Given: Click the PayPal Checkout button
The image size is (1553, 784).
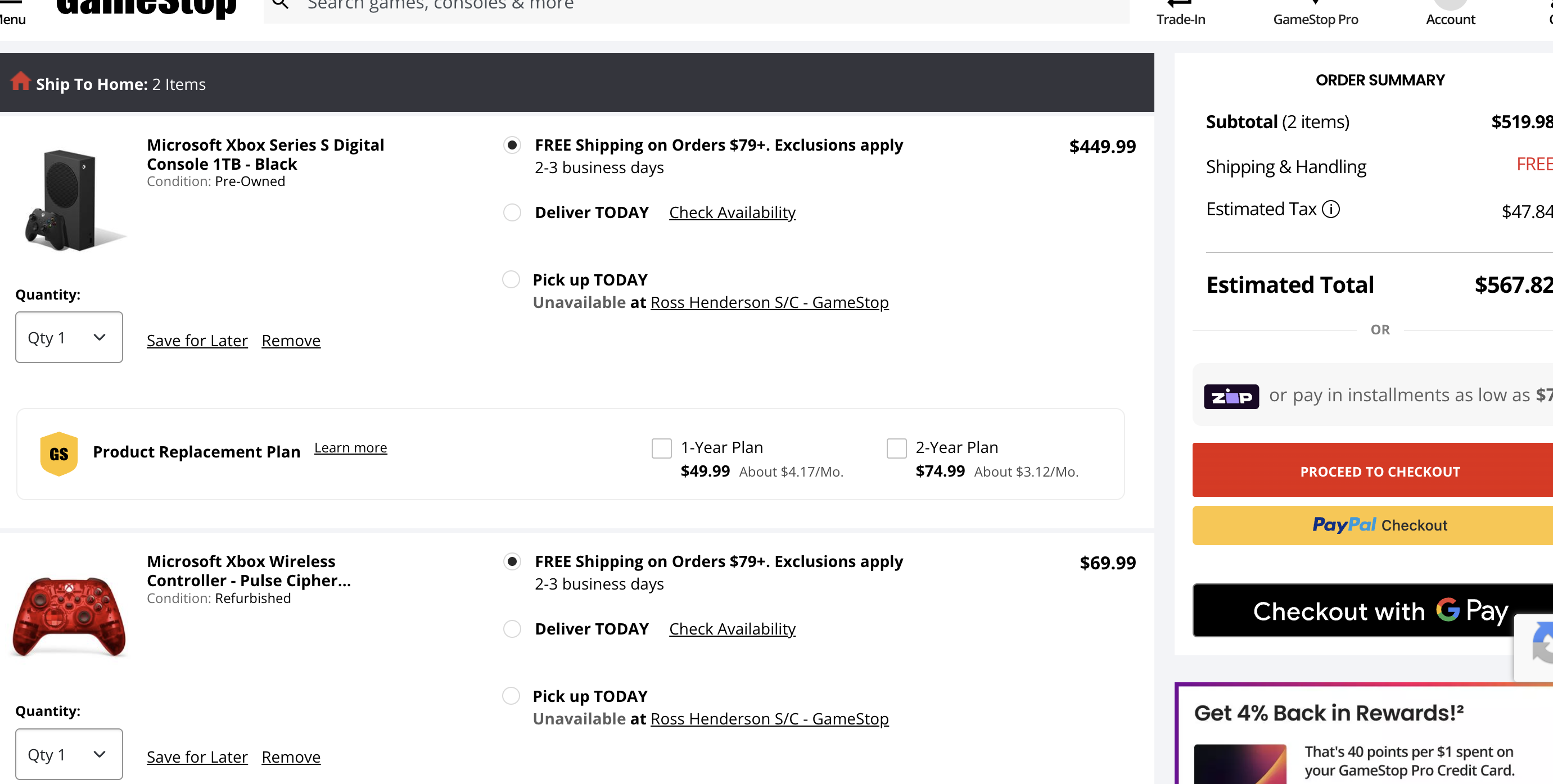Looking at the screenshot, I should tap(1379, 525).
